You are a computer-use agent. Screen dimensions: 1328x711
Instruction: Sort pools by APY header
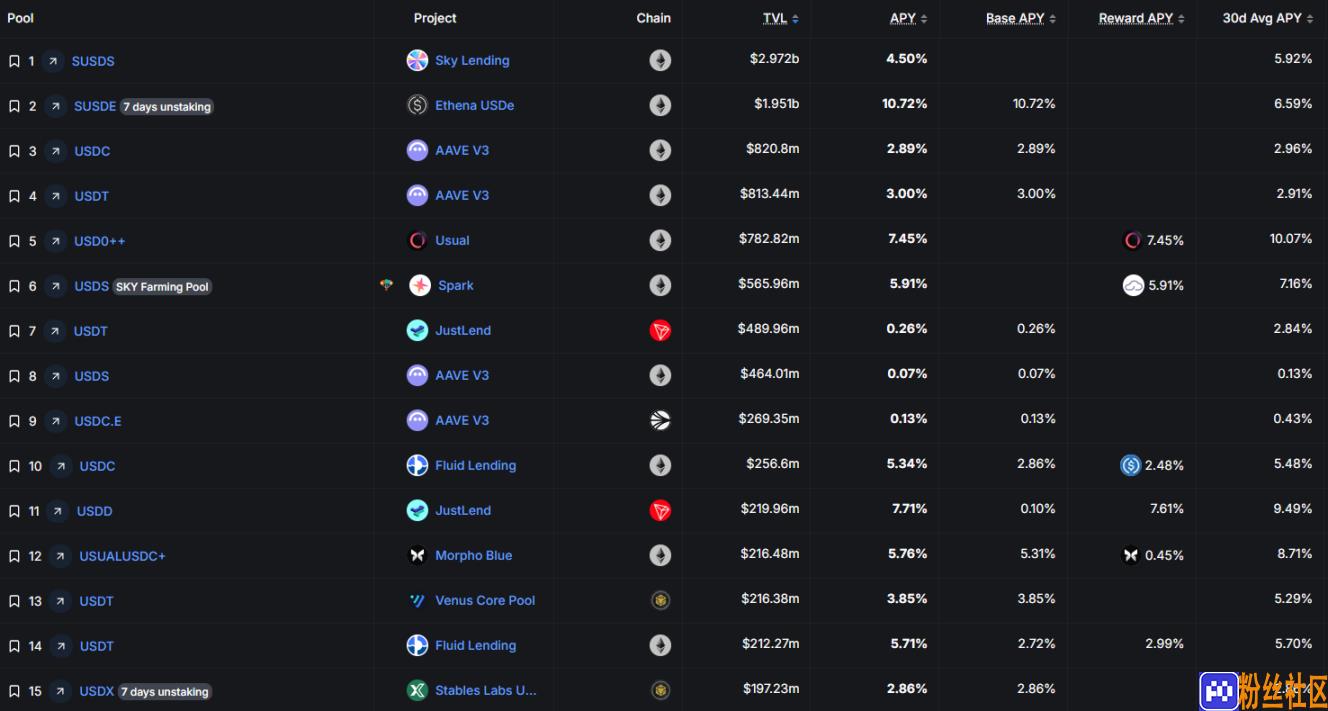click(908, 18)
